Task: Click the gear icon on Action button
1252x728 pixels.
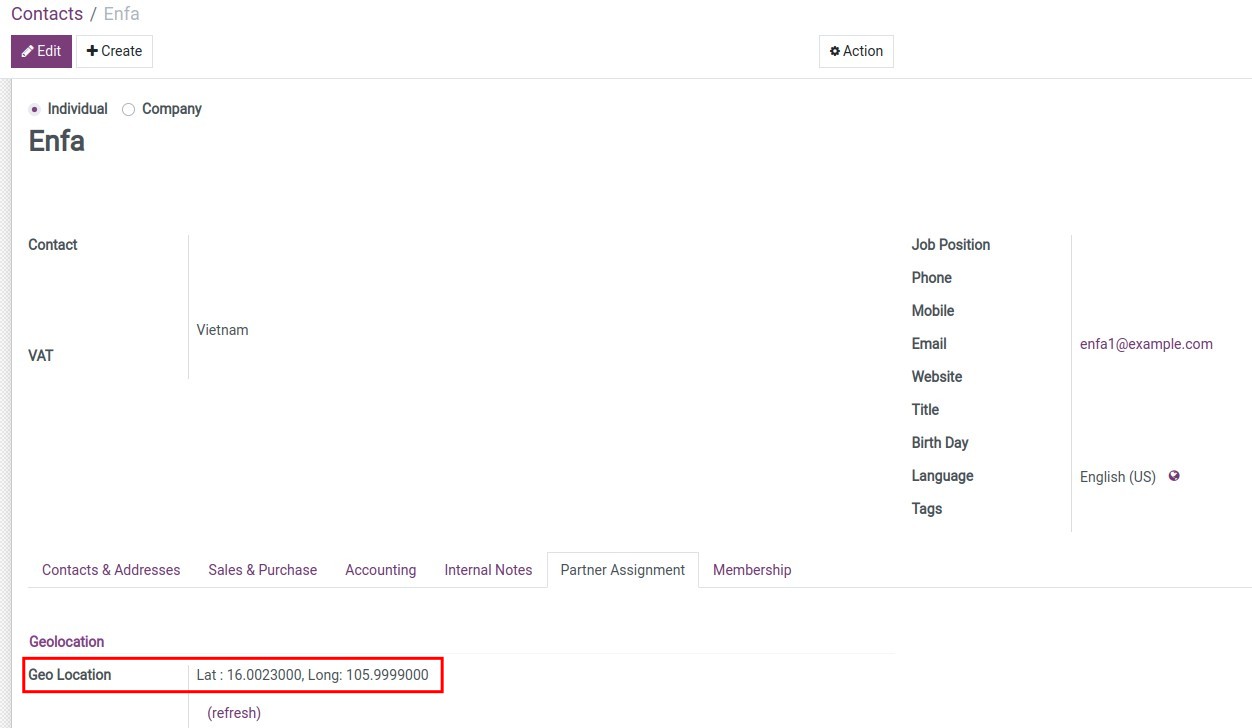Action: click(x=835, y=51)
